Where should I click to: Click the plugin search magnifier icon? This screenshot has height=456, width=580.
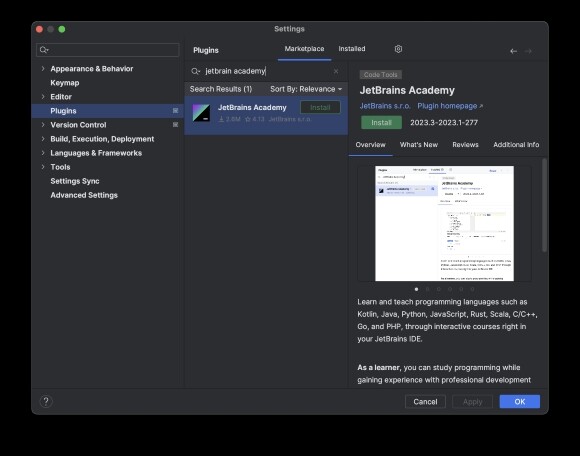[x=195, y=71]
